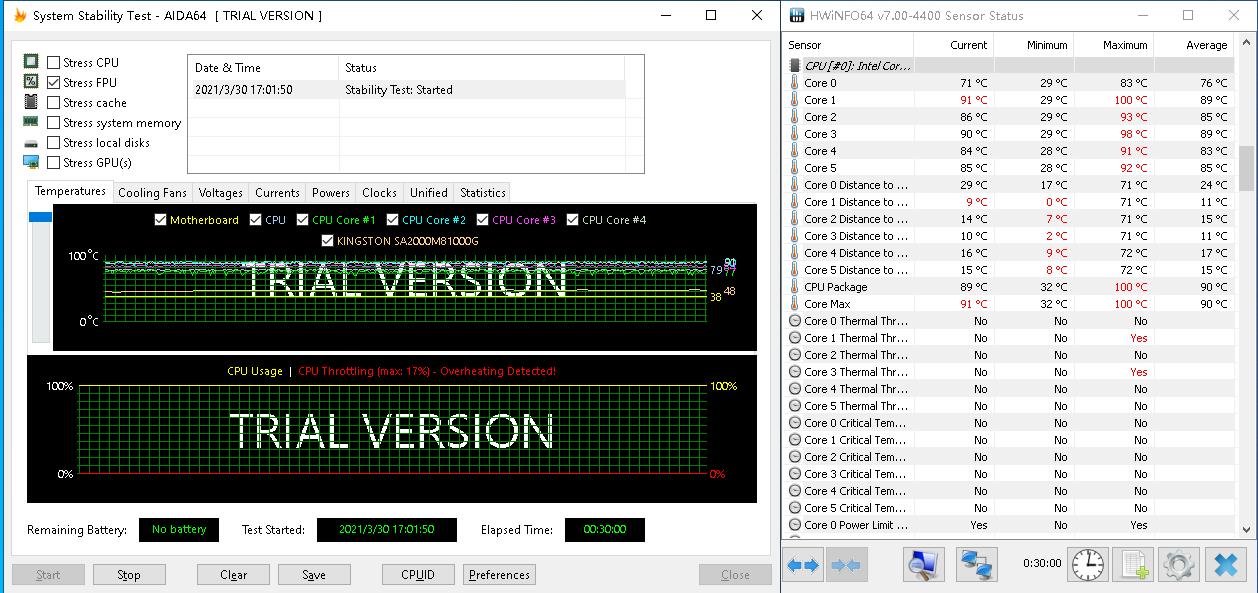The image size is (1258, 593).
Task: Switch to the Cooling Fans tab
Action: pos(152,193)
